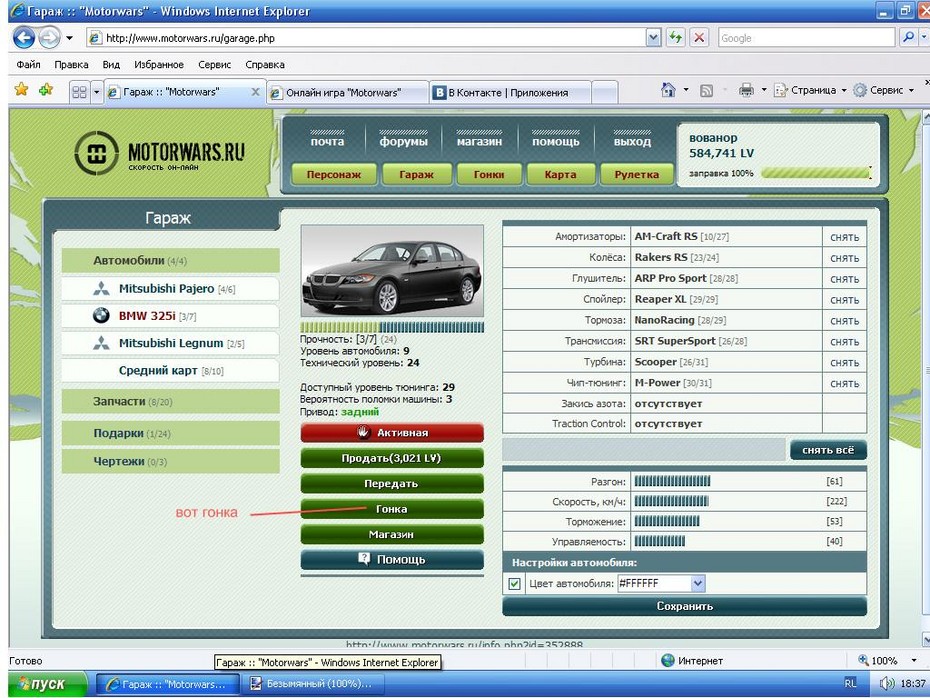
Task: Open the car color #FFFFFF dropdown
Action: pyautogui.click(x=698, y=584)
